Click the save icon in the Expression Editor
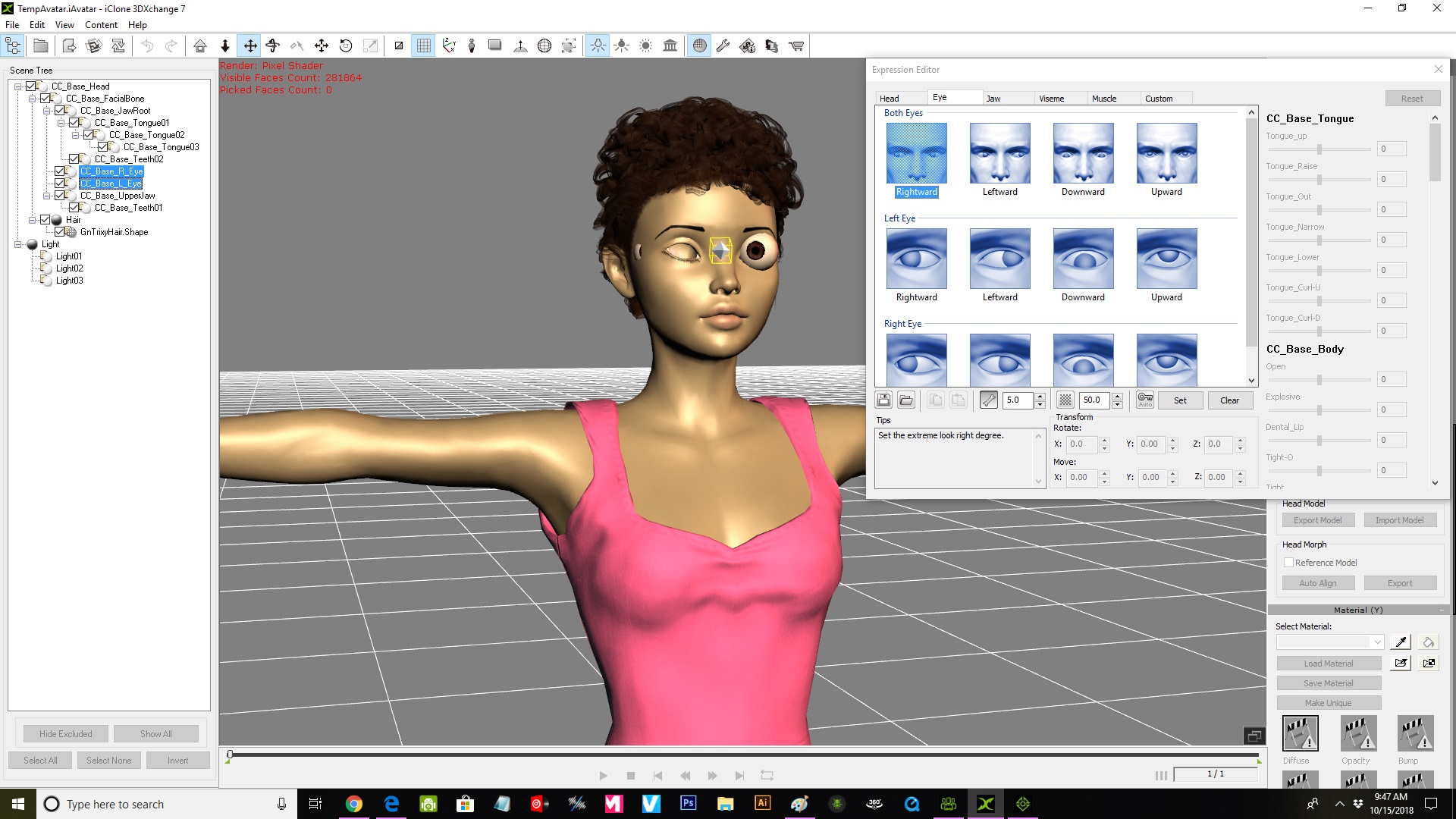This screenshot has width=1456, height=819. point(883,400)
